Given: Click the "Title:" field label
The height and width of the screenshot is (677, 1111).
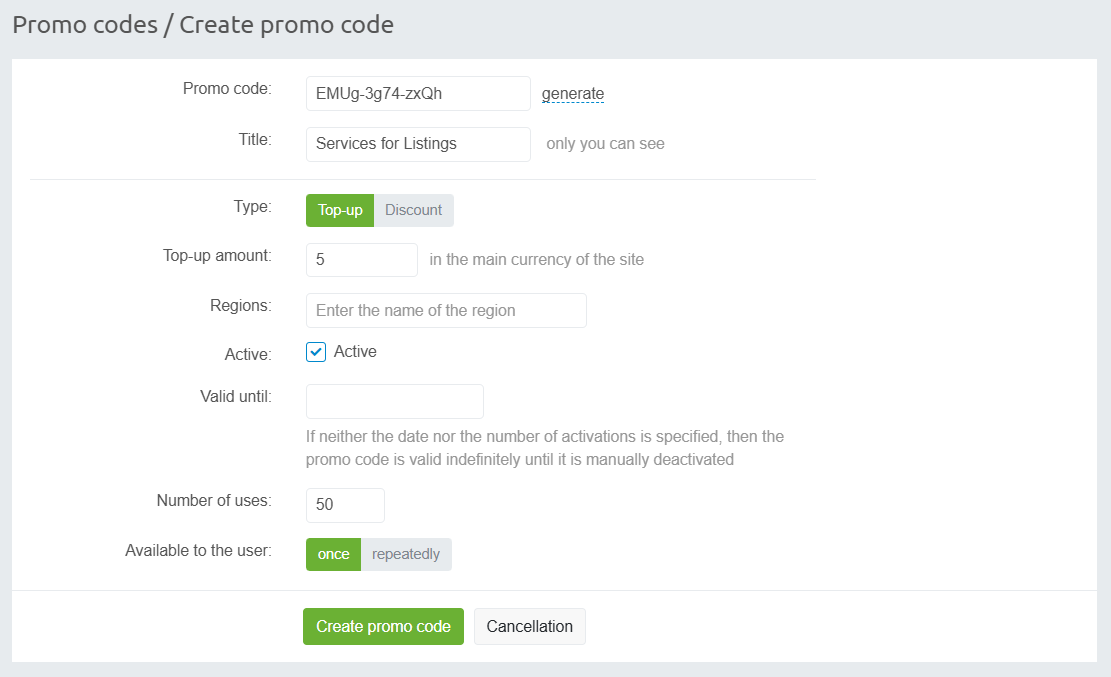Looking at the screenshot, I should pos(254,140).
